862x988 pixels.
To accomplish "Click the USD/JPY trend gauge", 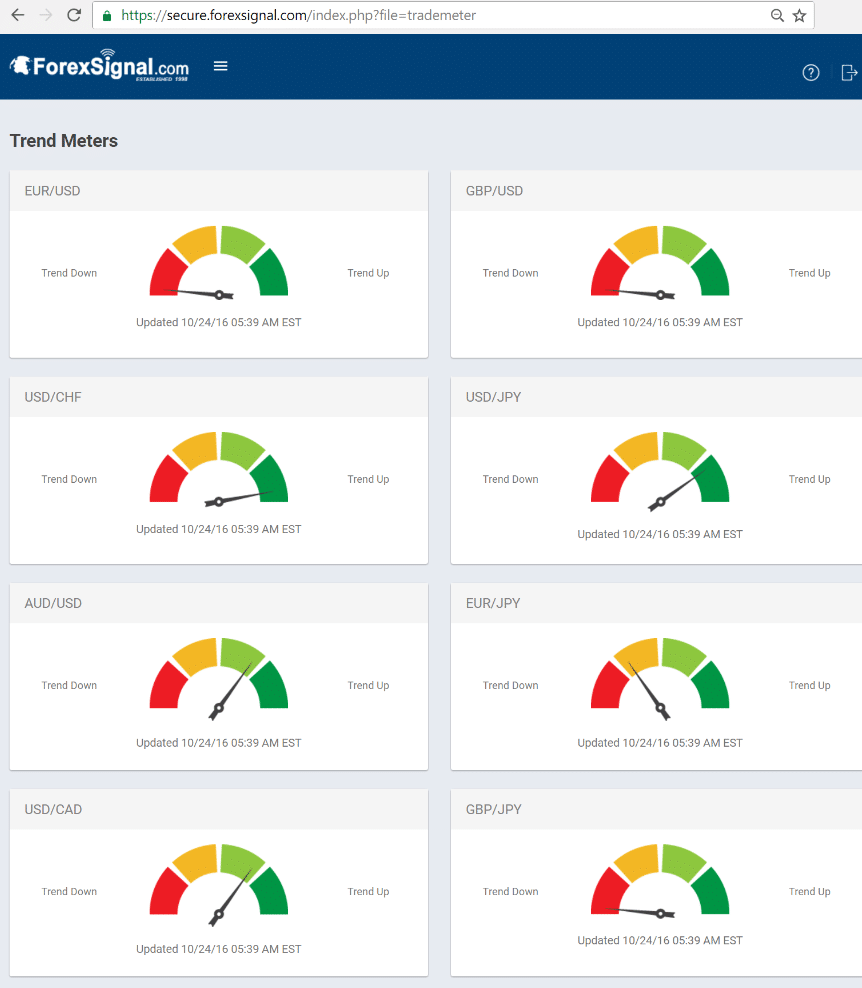I will point(660,471).
